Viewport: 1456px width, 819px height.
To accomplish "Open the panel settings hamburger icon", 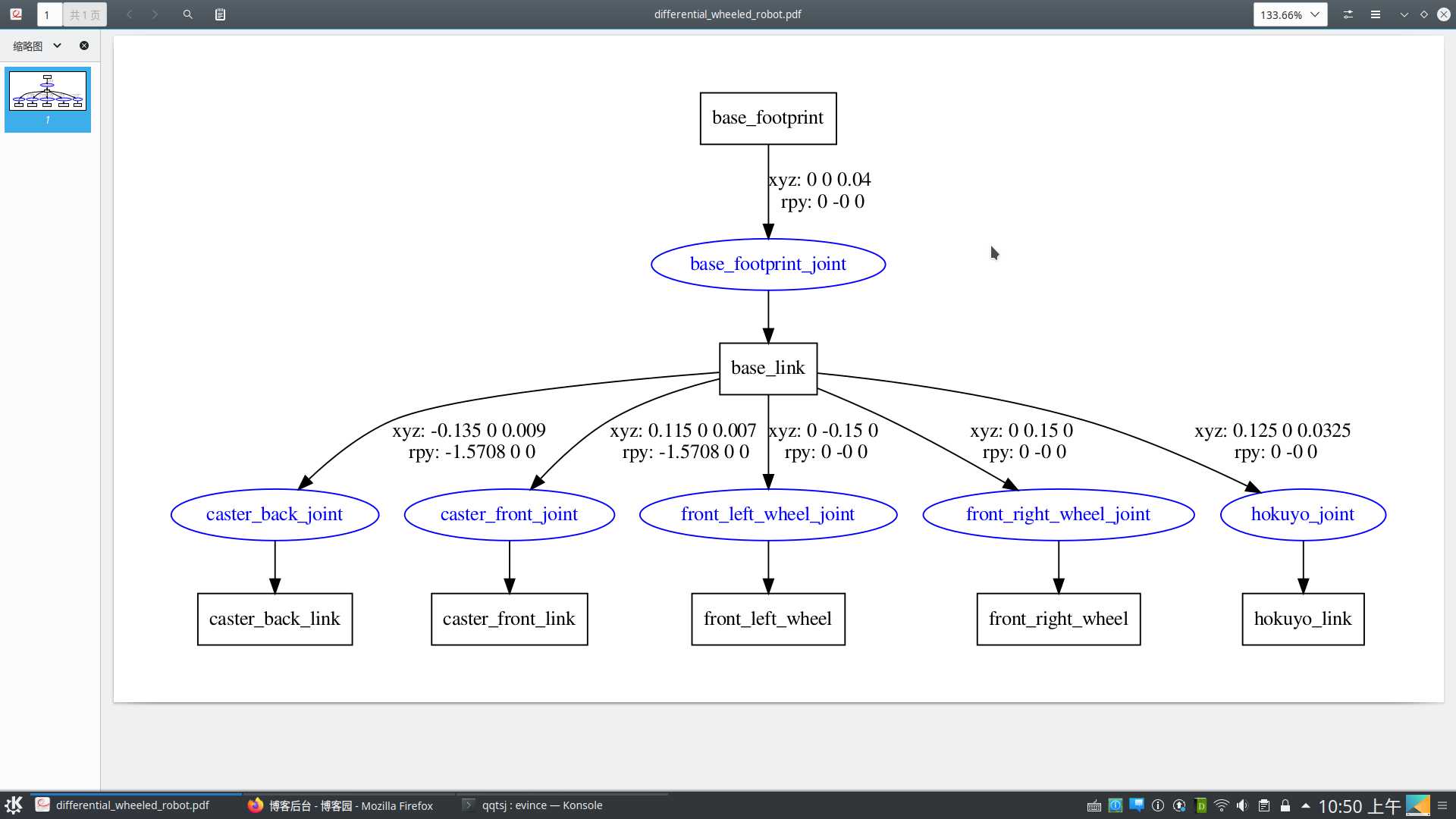I will 1442,805.
